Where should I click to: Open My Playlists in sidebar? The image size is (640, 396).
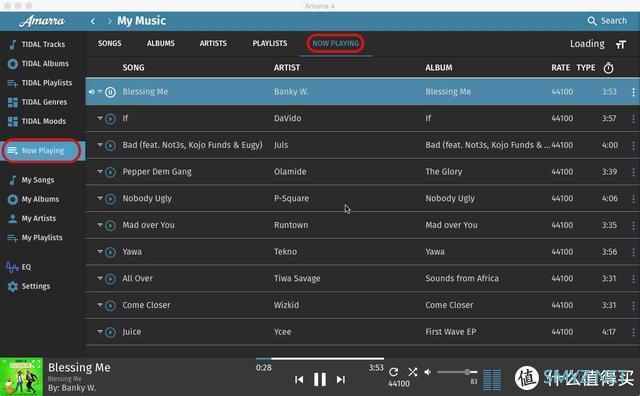pos(36,237)
